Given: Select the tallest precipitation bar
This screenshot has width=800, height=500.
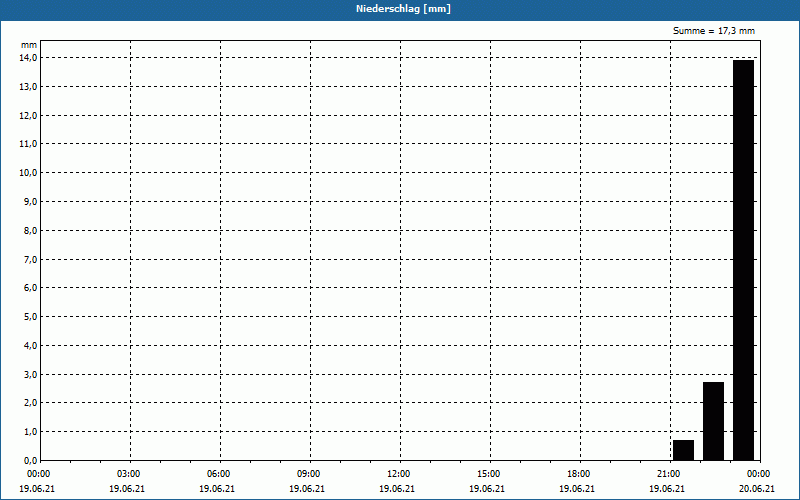Looking at the screenshot, I should point(743,260).
